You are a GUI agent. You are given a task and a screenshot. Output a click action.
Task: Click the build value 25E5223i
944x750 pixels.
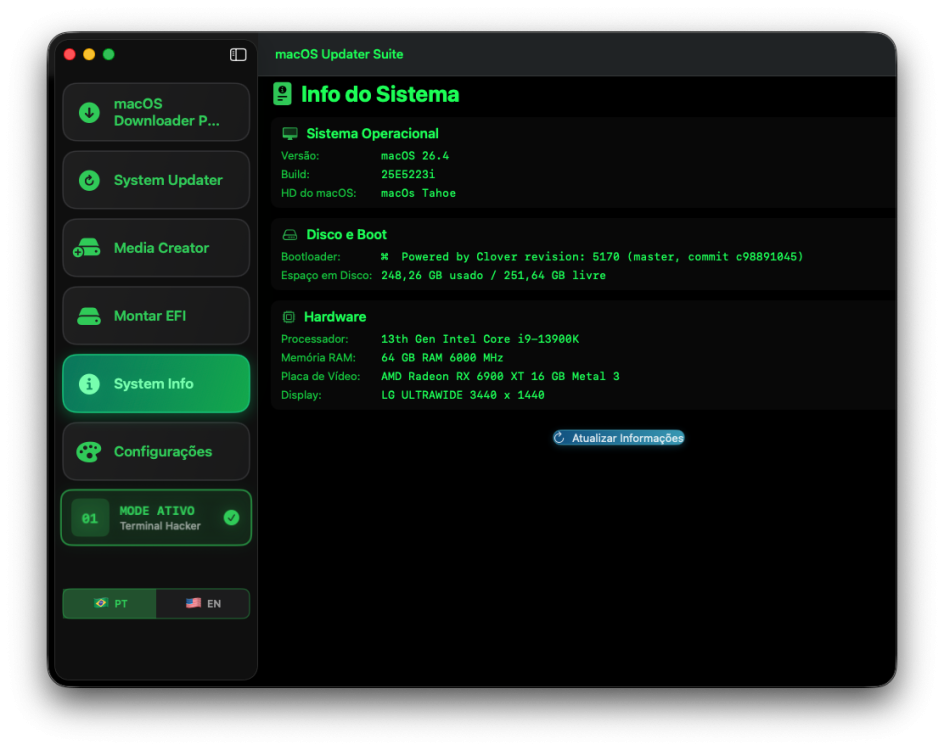click(408, 175)
